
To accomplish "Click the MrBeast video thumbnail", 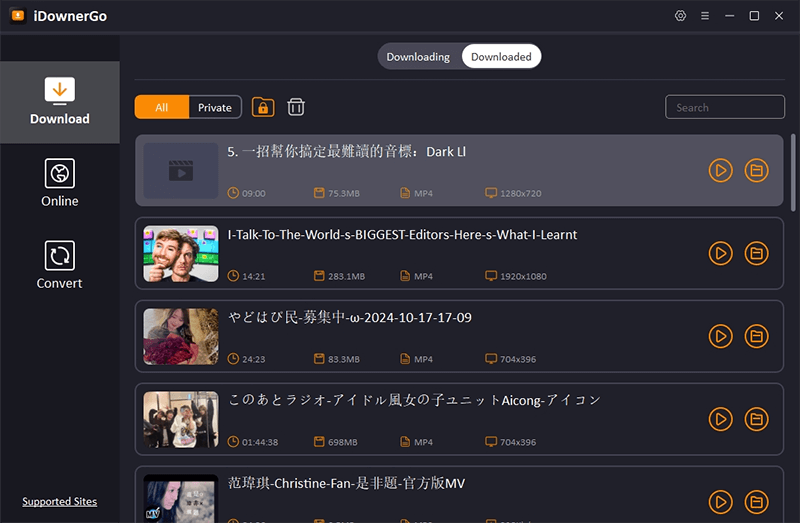I will point(181,253).
